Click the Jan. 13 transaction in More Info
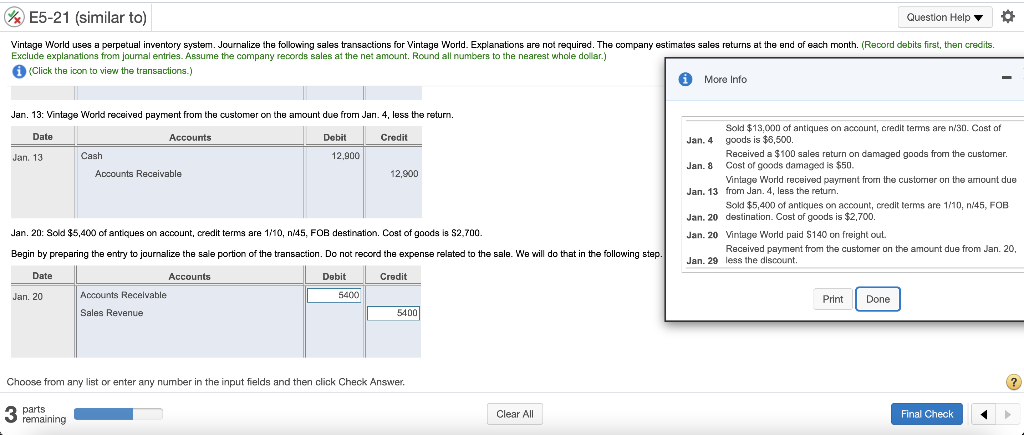Viewport: 1024px width, 435px height. pyautogui.click(x=851, y=185)
